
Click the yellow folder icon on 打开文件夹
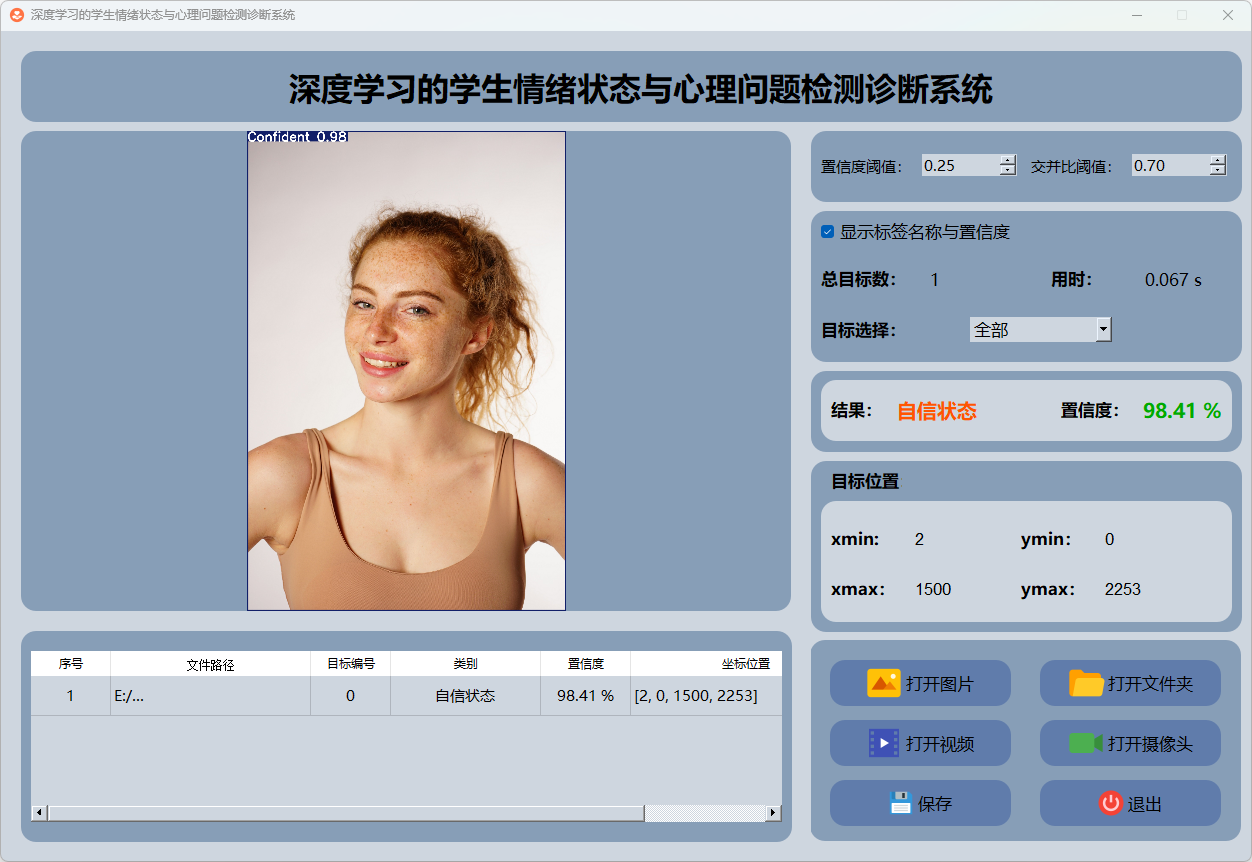point(1086,683)
